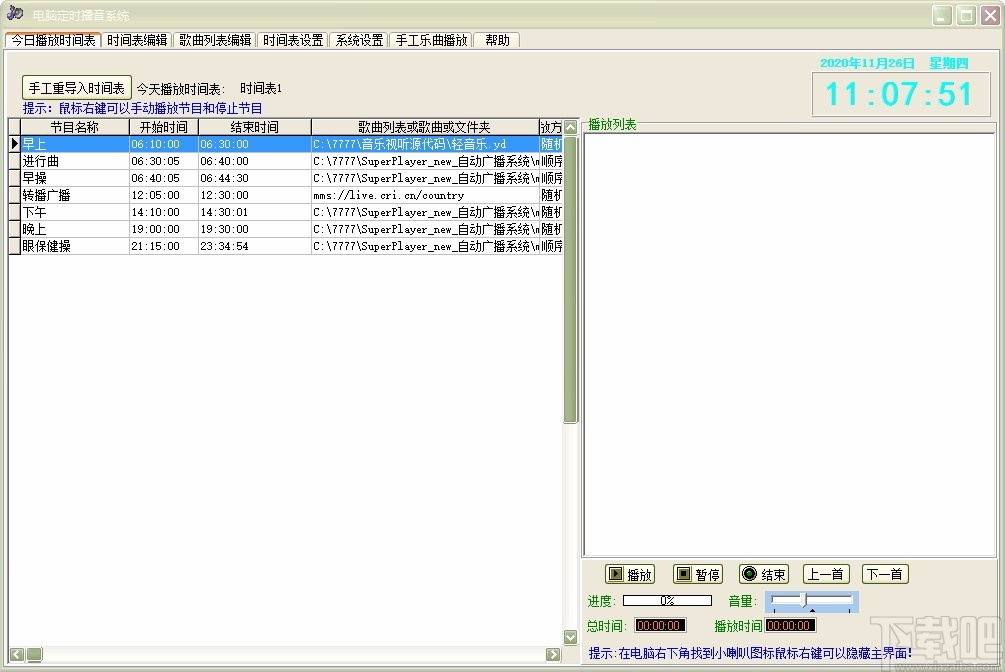The width and height of the screenshot is (1005, 672).
Task: Open the 系统设置 tab
Action: 356,40
